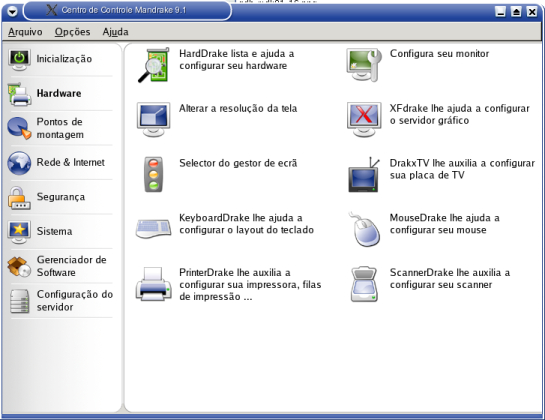This screenshot has height=420, width=545.
Task: Click PrinterDrake impressora description text
Action: click(x=250, y=284)
